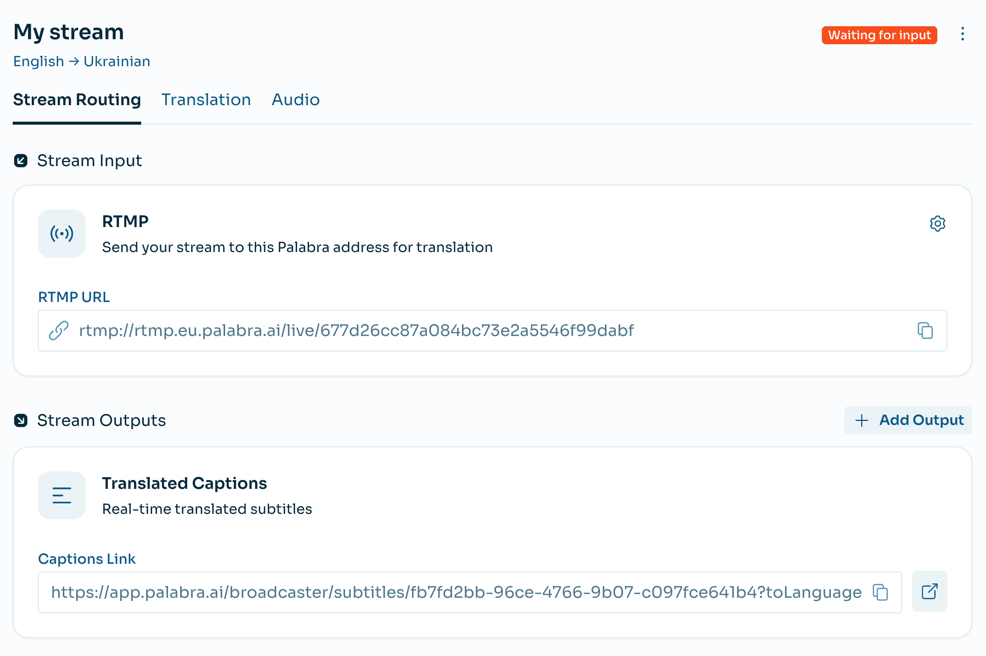Open RTMP settings gear

[937, 224]
